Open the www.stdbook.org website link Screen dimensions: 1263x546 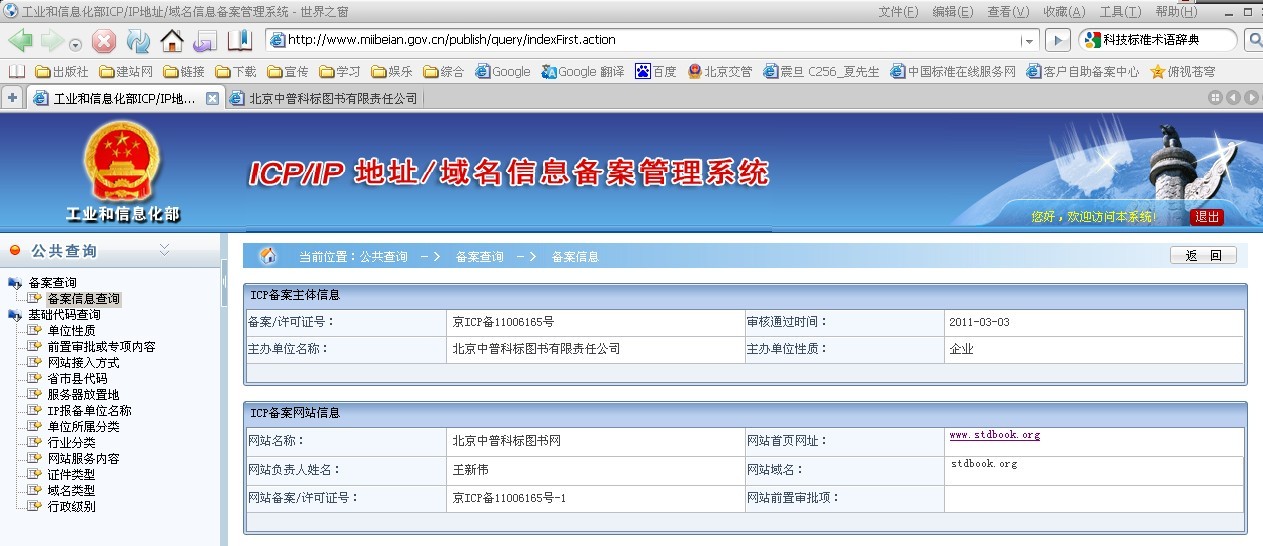(995, 435)
